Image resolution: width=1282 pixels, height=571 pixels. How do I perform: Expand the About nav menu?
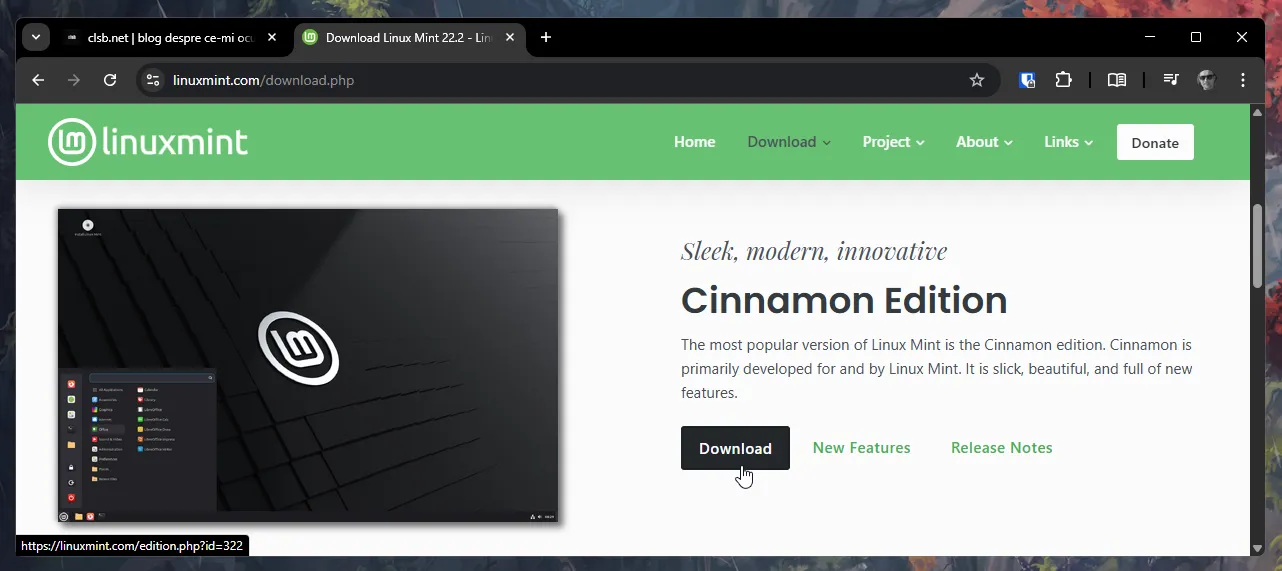pos(984,142)
